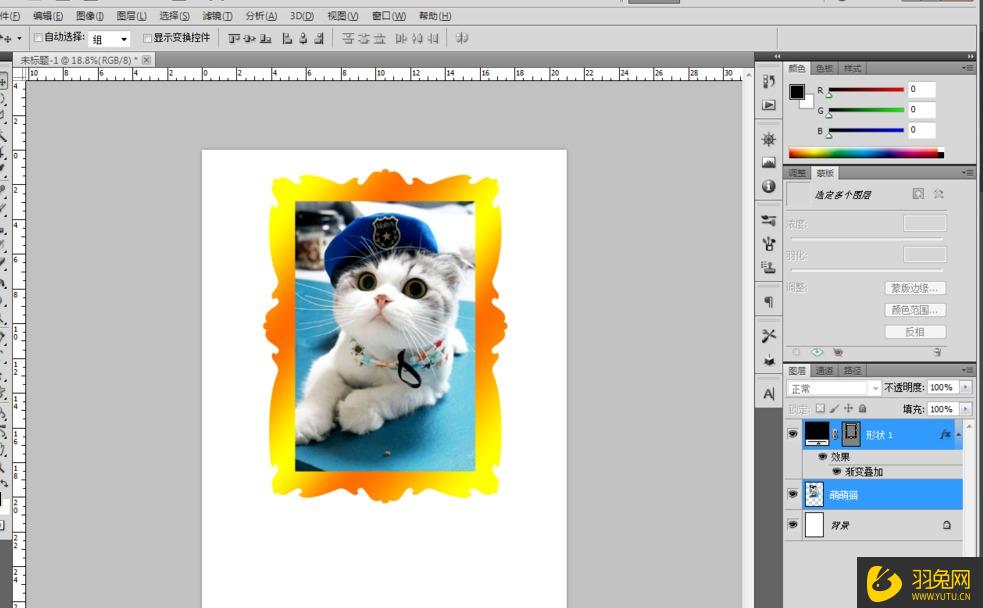
Task: Open Masks panel options menu
Action: tap(968, 172)
